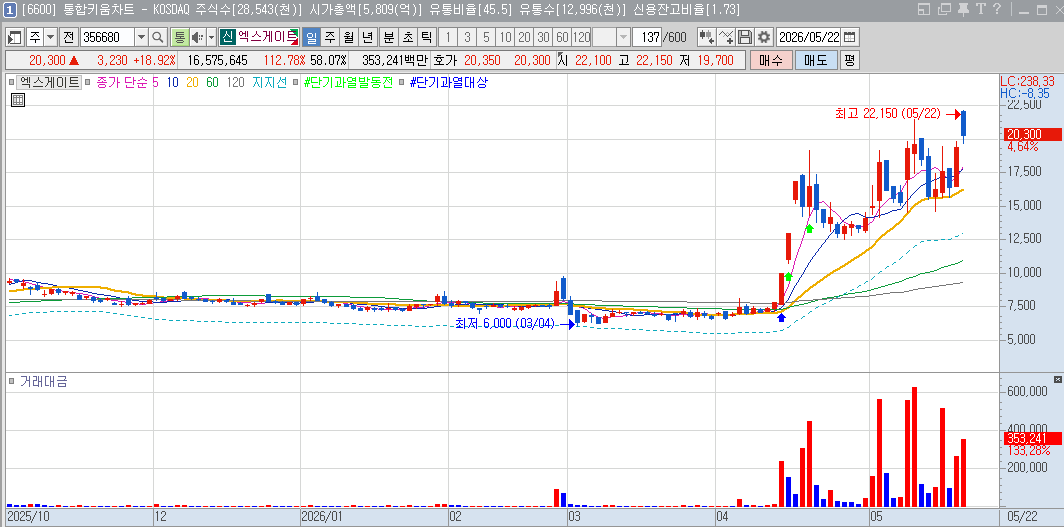Click the blue 10 moving average label
1064x527 pixels.
(172, 82)
